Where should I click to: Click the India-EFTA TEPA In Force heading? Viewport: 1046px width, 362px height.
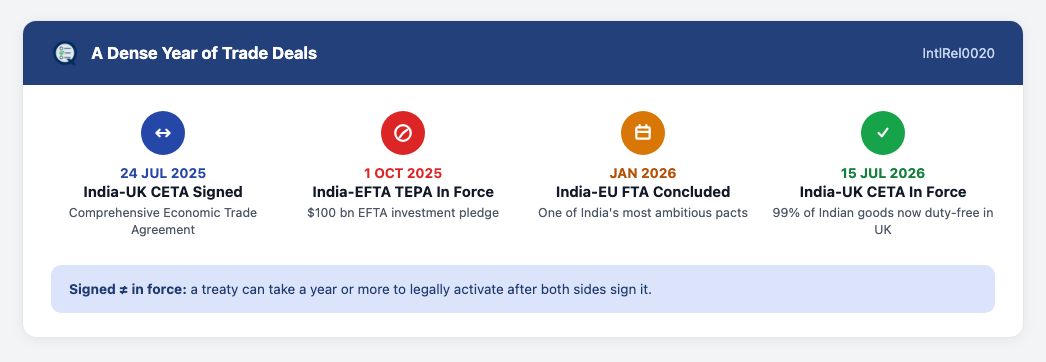(x=403, y=192)
